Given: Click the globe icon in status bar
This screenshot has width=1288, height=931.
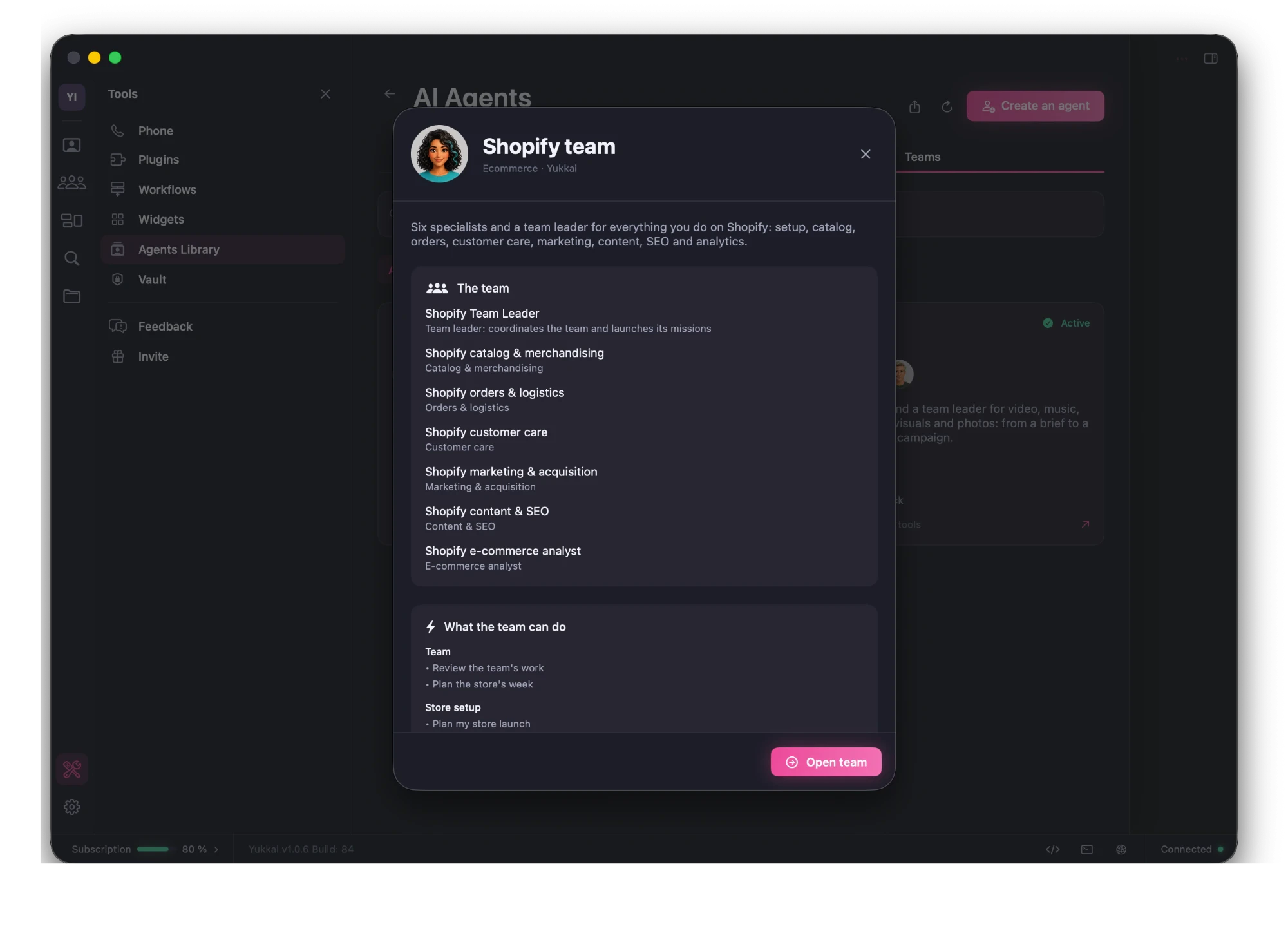Looking at the screenshot, I should [x=1121, y=849].
